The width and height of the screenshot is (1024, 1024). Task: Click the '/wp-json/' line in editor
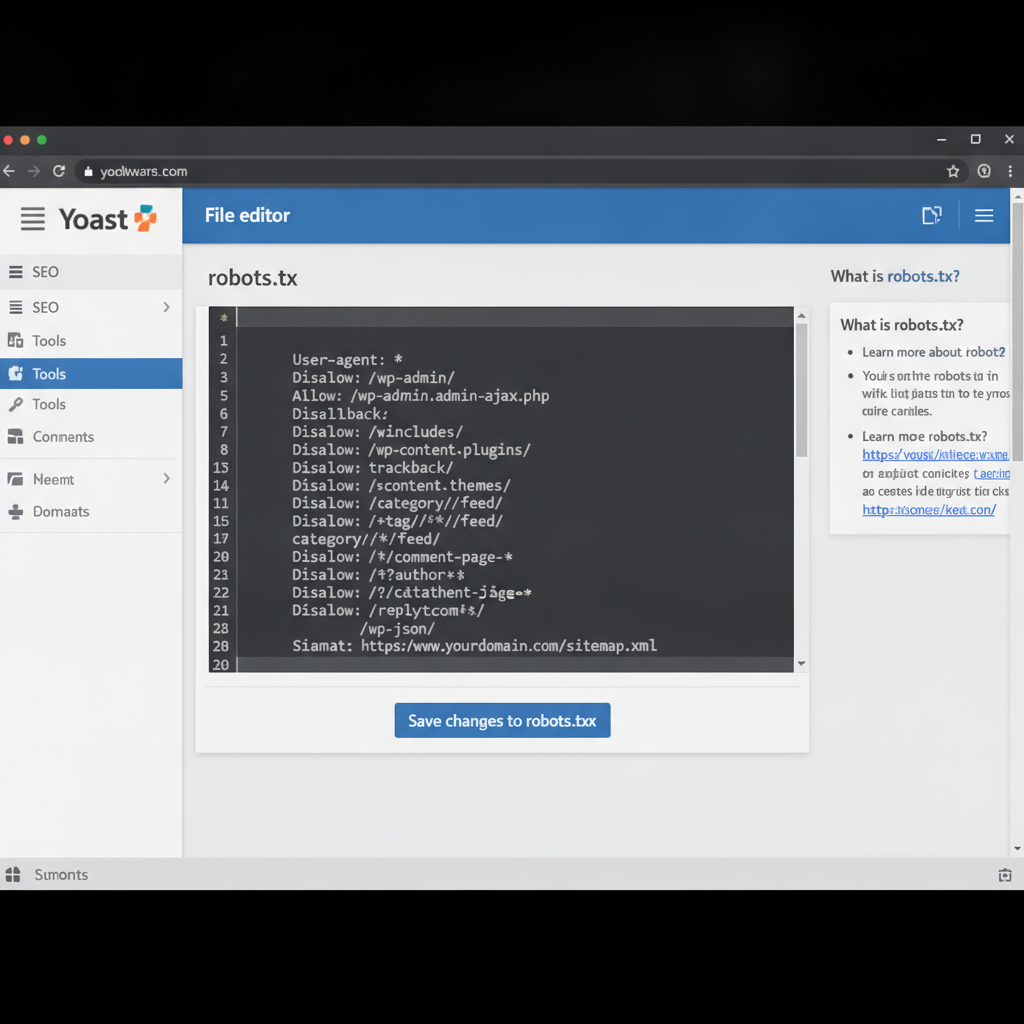[x=397, y=629]
